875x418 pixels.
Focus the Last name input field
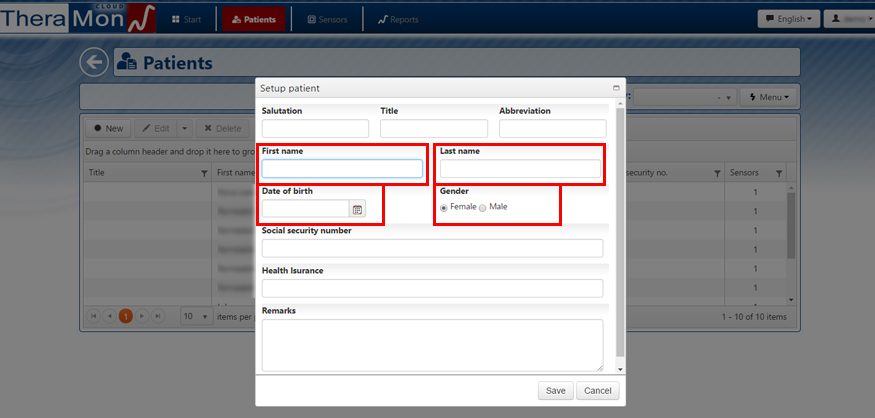tap(520, 169)
